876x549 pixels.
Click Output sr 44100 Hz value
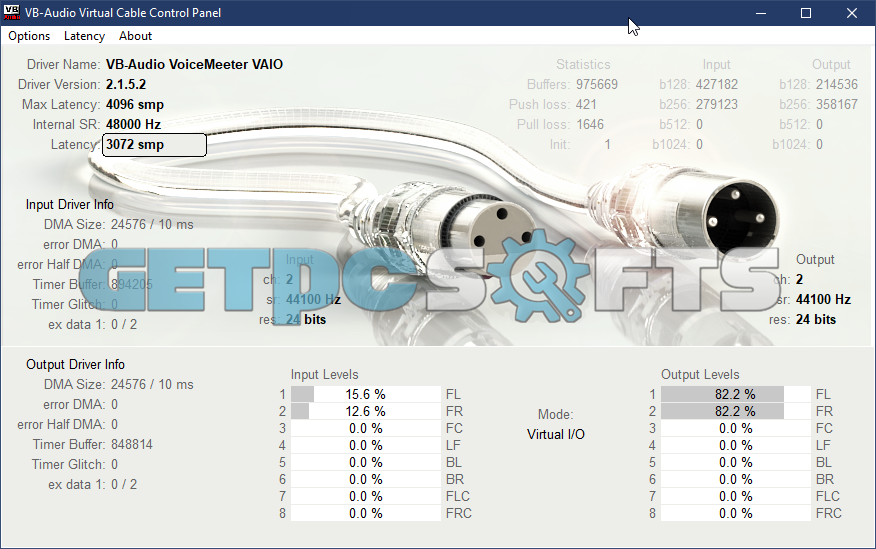[x=823, y=299]
